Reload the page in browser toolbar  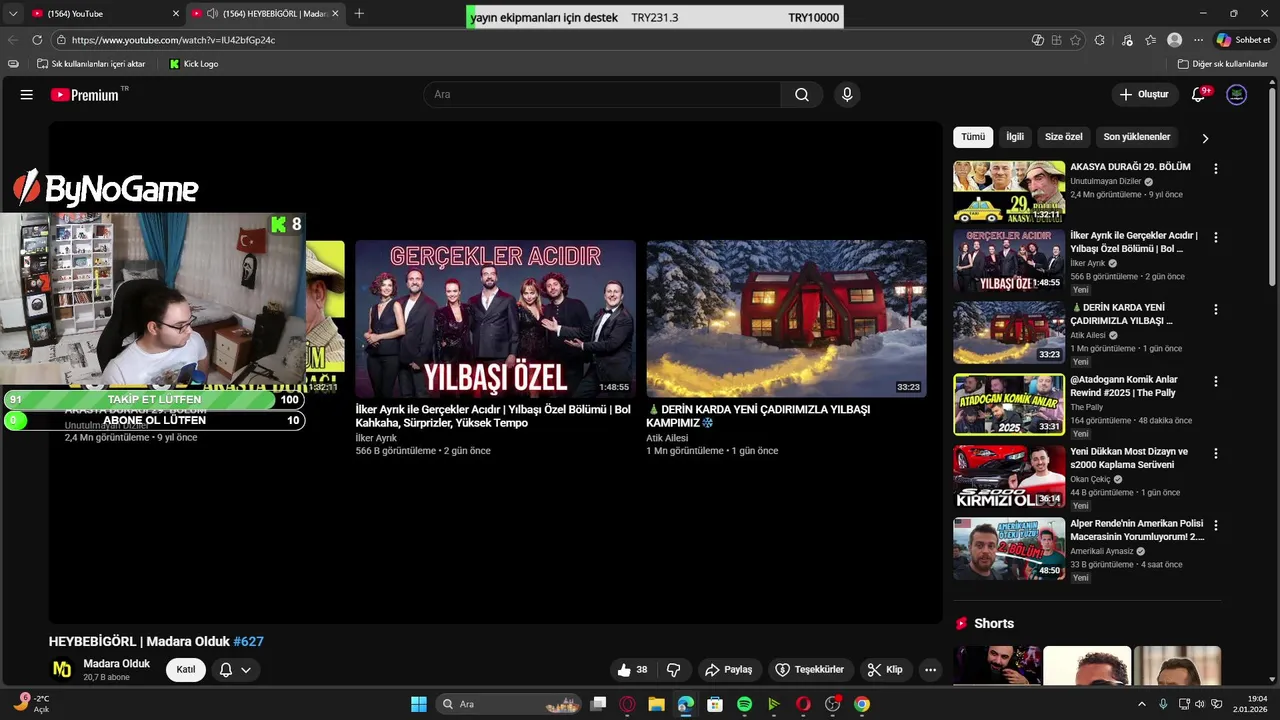click(x=37, y=40)
